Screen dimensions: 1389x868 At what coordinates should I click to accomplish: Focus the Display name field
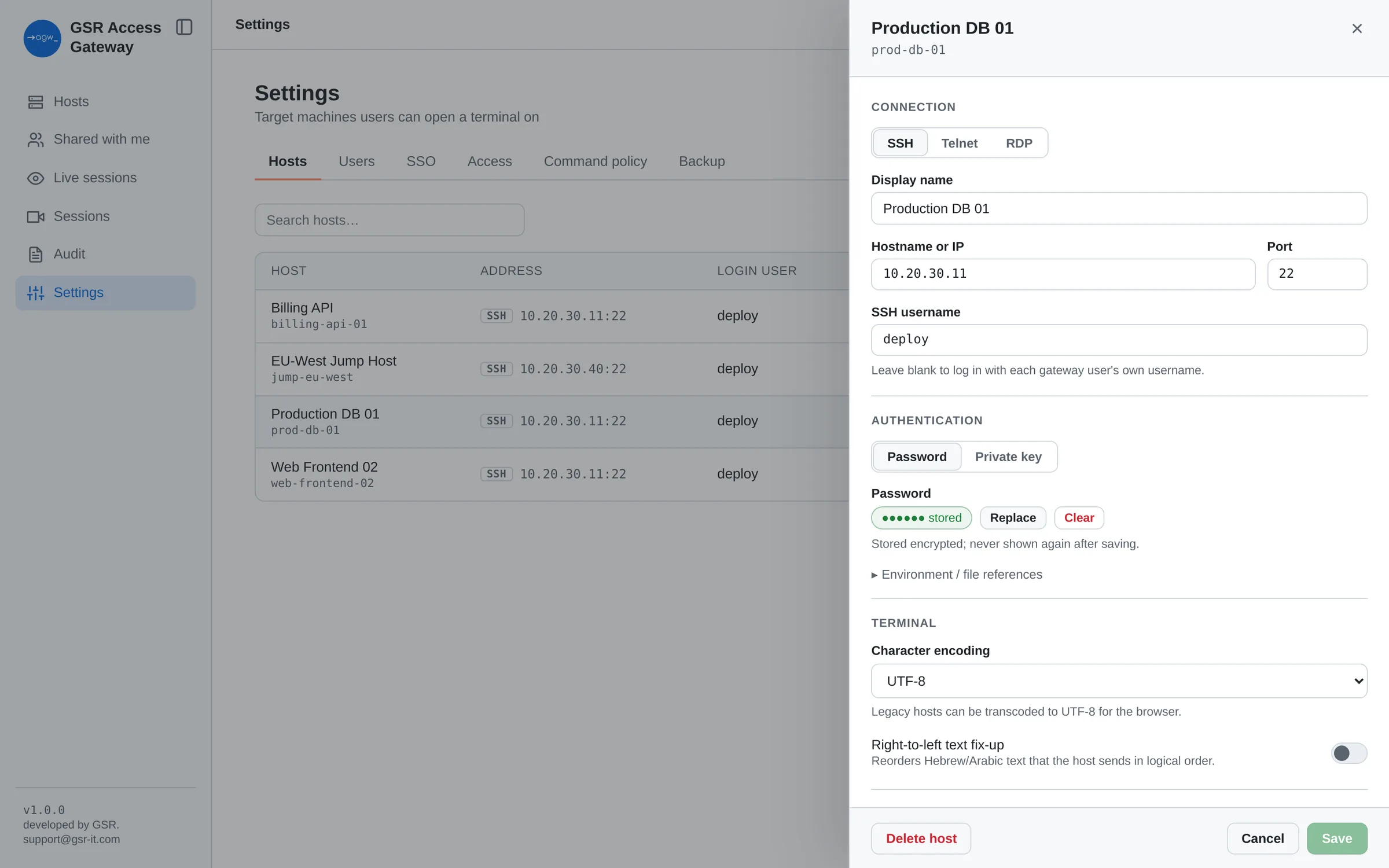tap(1119, 208)
